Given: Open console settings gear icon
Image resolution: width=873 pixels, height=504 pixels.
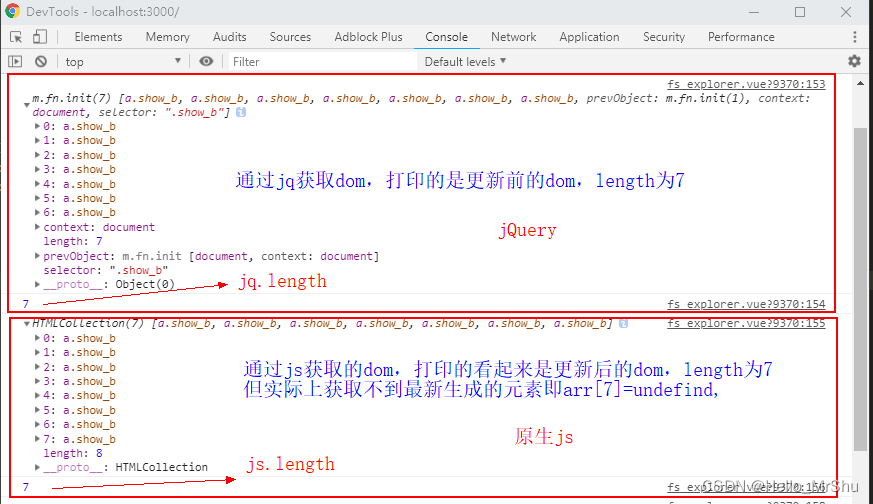Looking at the screenshot, I should click(854, 61).
